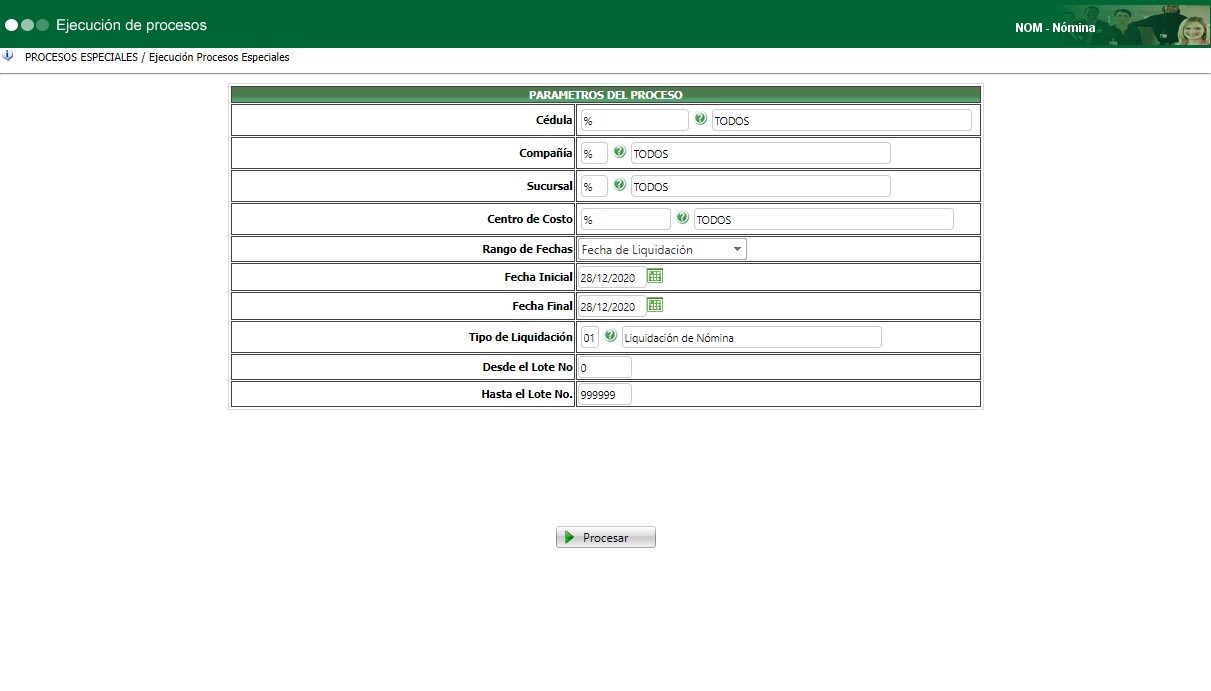Open the calendar picker for Fecha Inicial

coord(655,276)
